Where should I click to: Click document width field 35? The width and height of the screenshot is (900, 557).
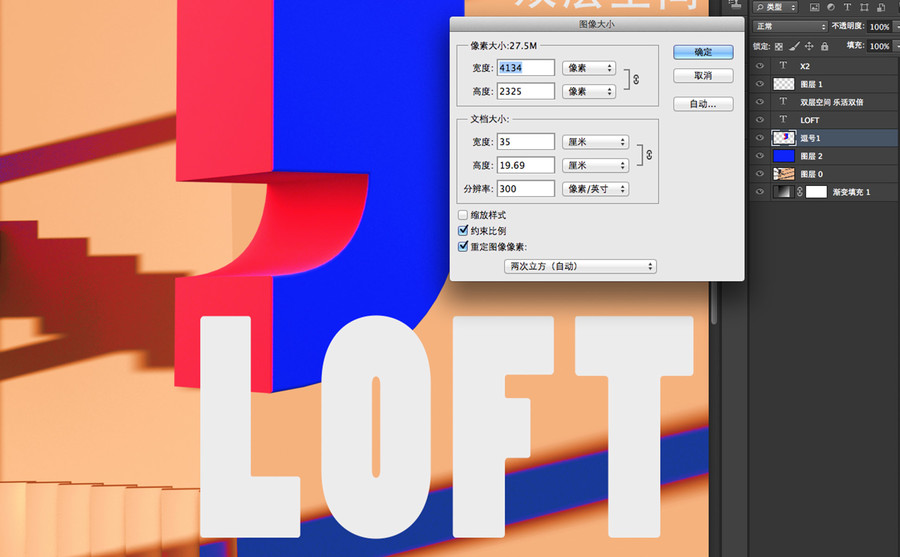pyautogui.click(x=526, y=142)
